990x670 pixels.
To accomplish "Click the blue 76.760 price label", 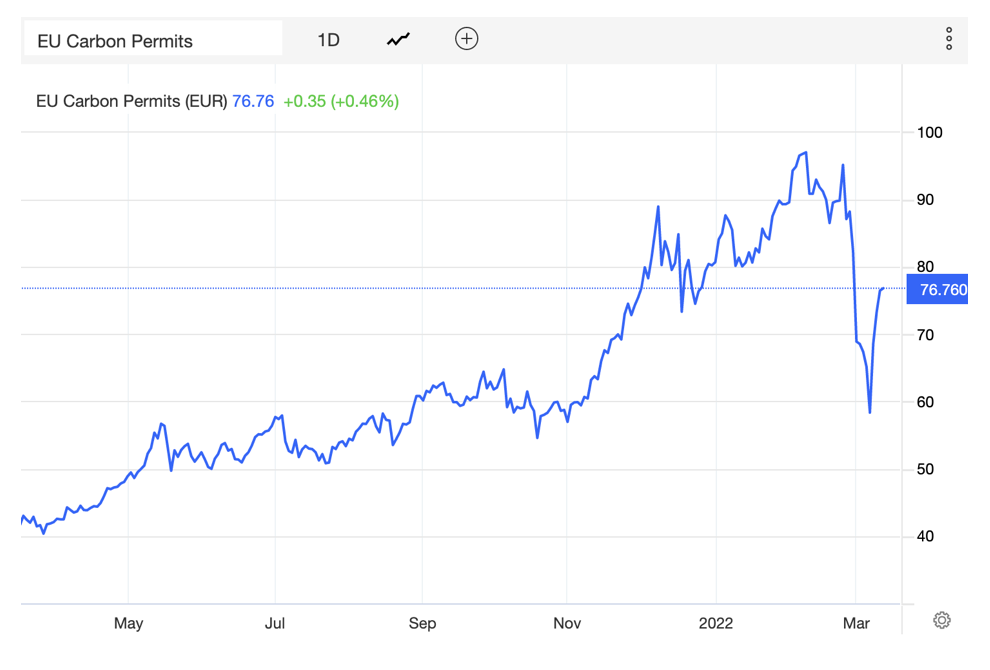I will pos(942,290).
